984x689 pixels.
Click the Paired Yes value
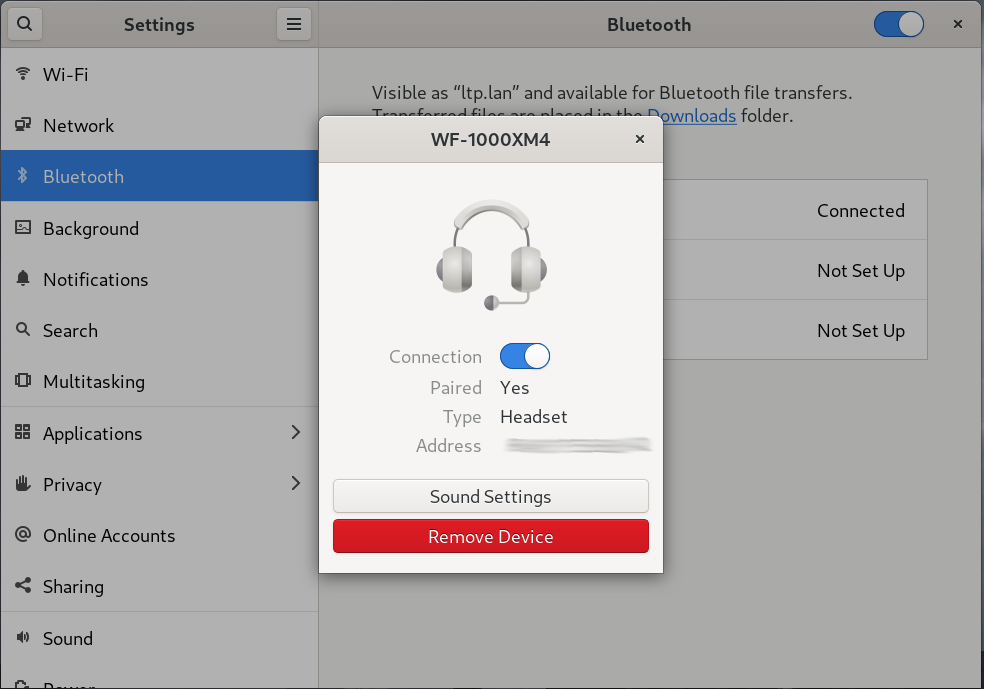pos(515,388)
